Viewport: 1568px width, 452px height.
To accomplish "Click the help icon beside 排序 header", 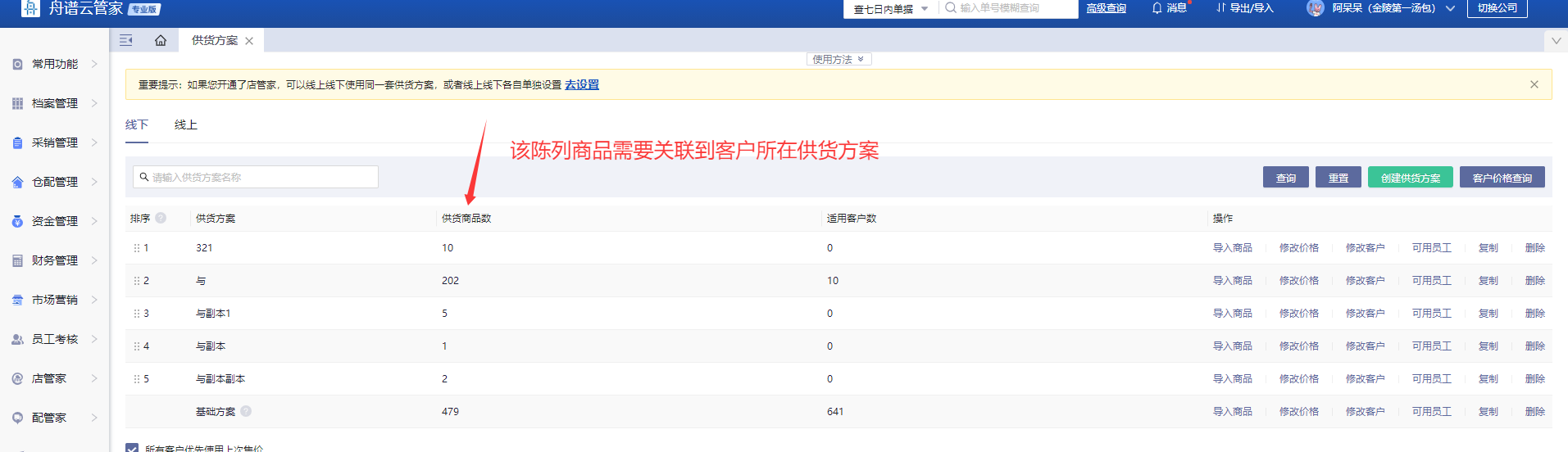I will click(x=161, y=218).
